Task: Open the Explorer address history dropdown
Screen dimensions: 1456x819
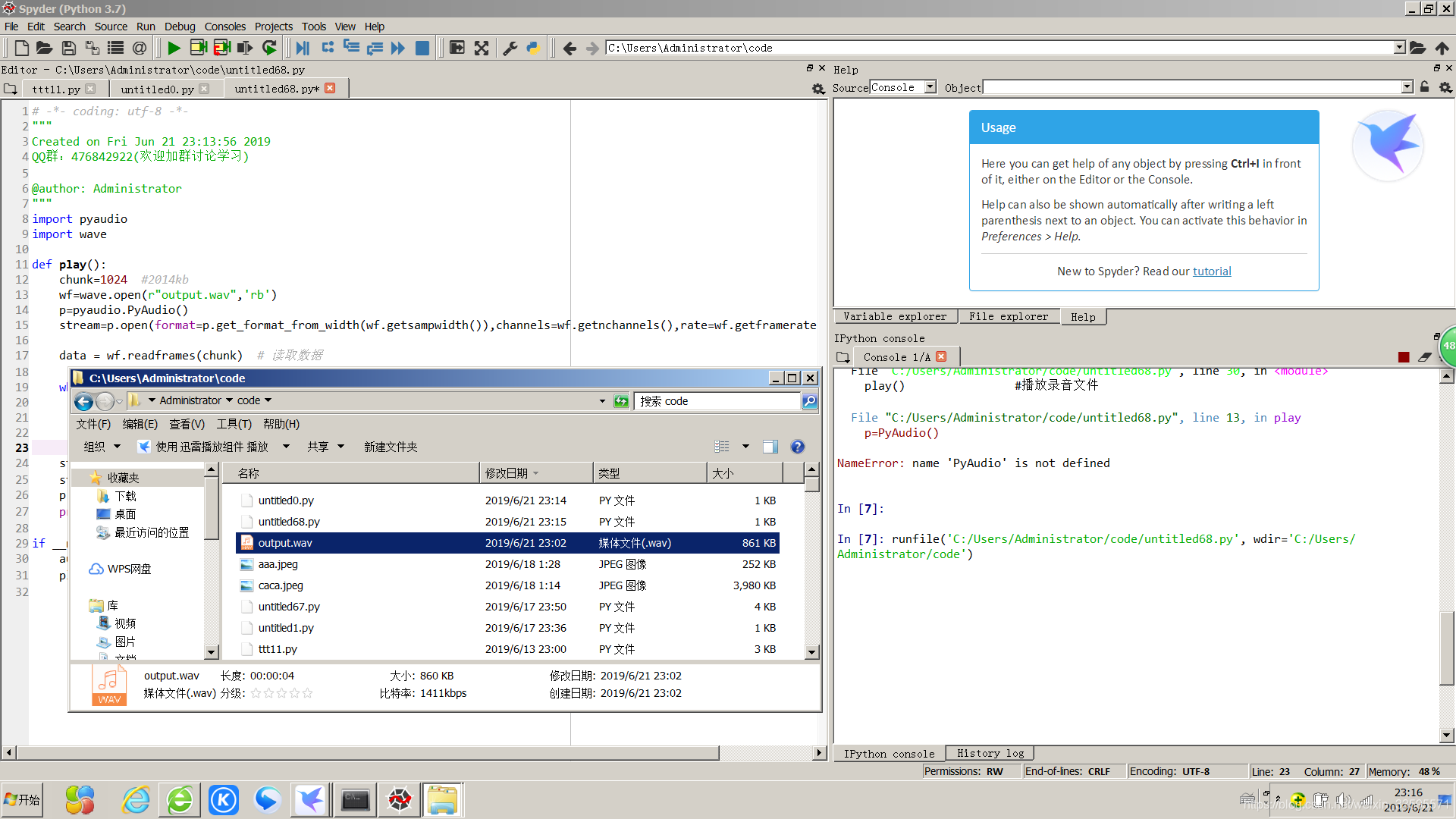Action: [x=602, y=400]
